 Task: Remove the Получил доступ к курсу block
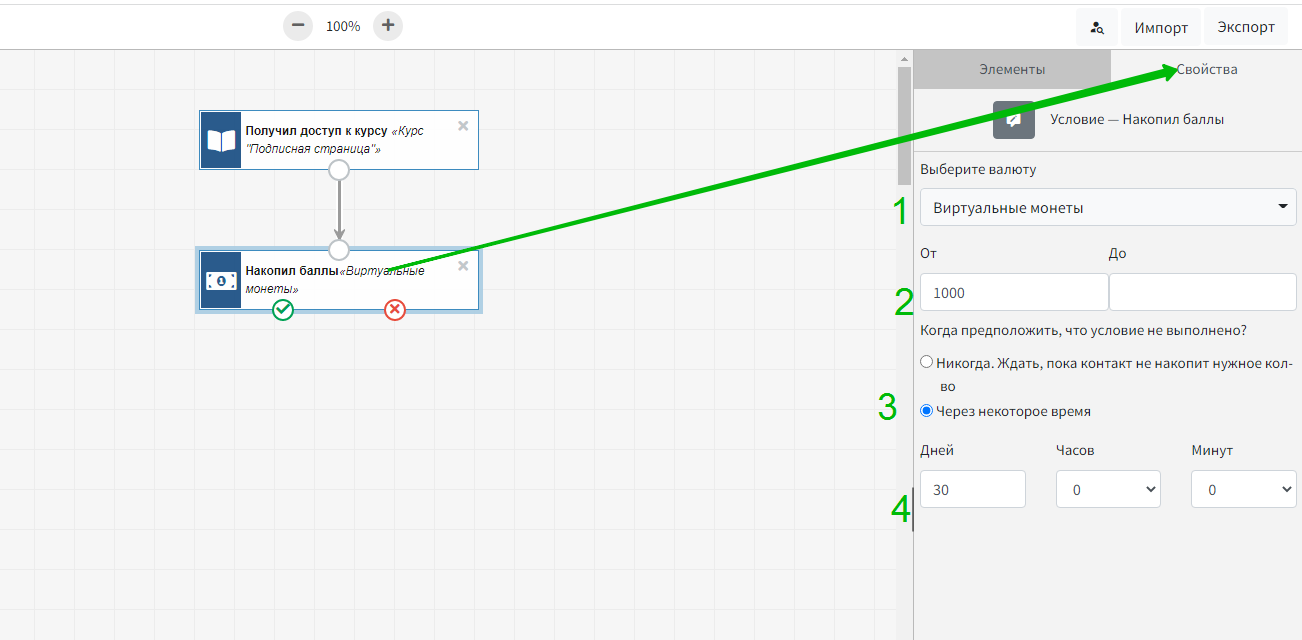pyautogui.click(x=463, y=126)
